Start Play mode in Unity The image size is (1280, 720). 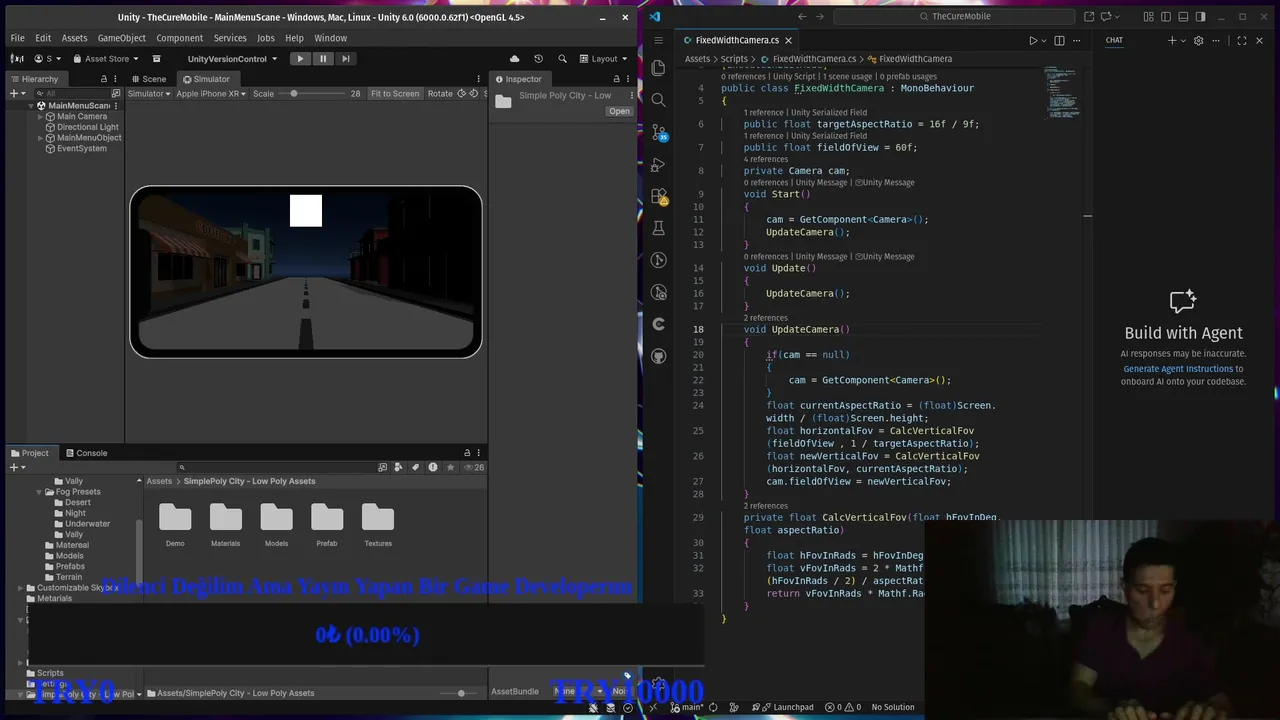pos(300,59)
